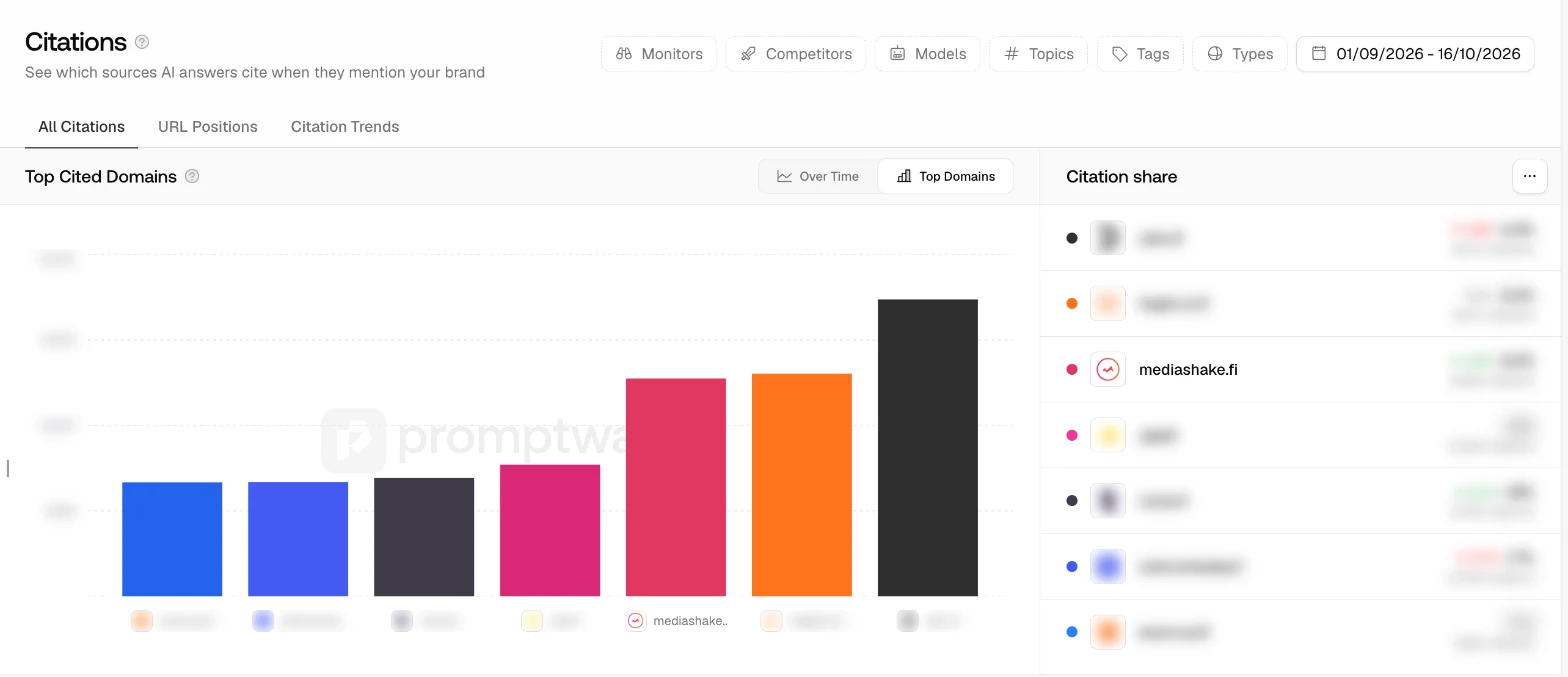Click the orange bar in the chart
The image size is (1568, 677).
[802, 485]
